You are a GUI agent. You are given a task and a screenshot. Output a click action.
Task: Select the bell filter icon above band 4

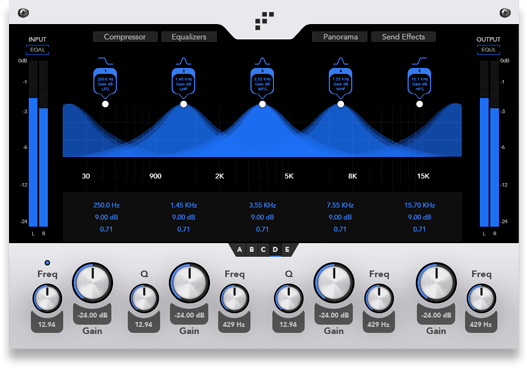click(340, 61)
